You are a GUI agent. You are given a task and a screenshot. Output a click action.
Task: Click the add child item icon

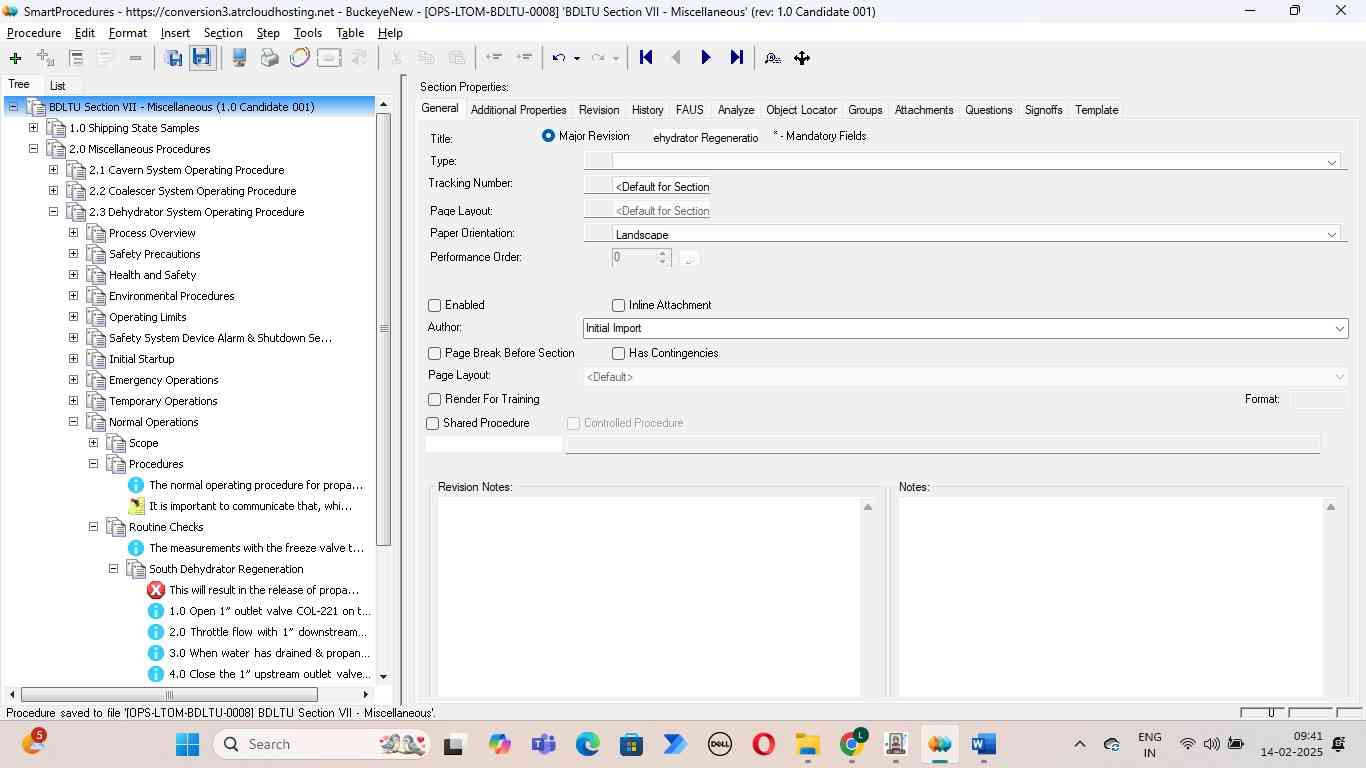45,58
